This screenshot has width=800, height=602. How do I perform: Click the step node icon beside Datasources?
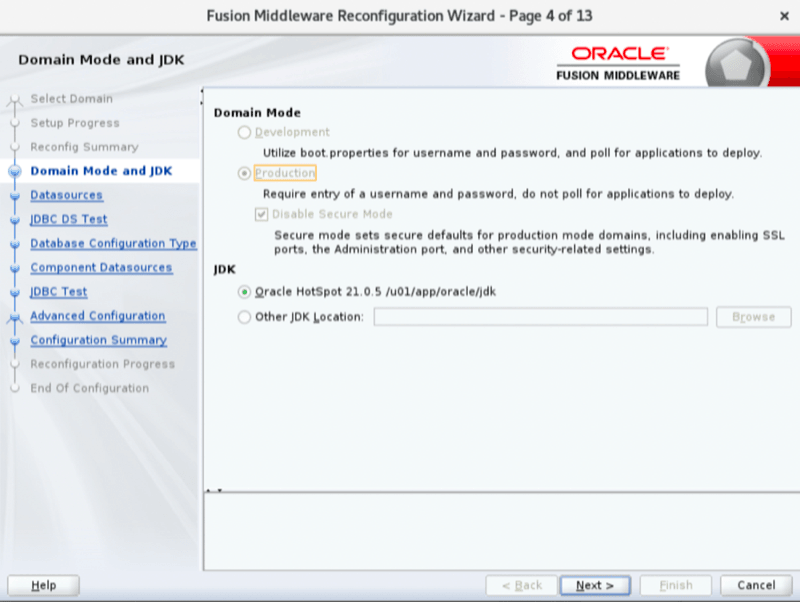(15, 195)
